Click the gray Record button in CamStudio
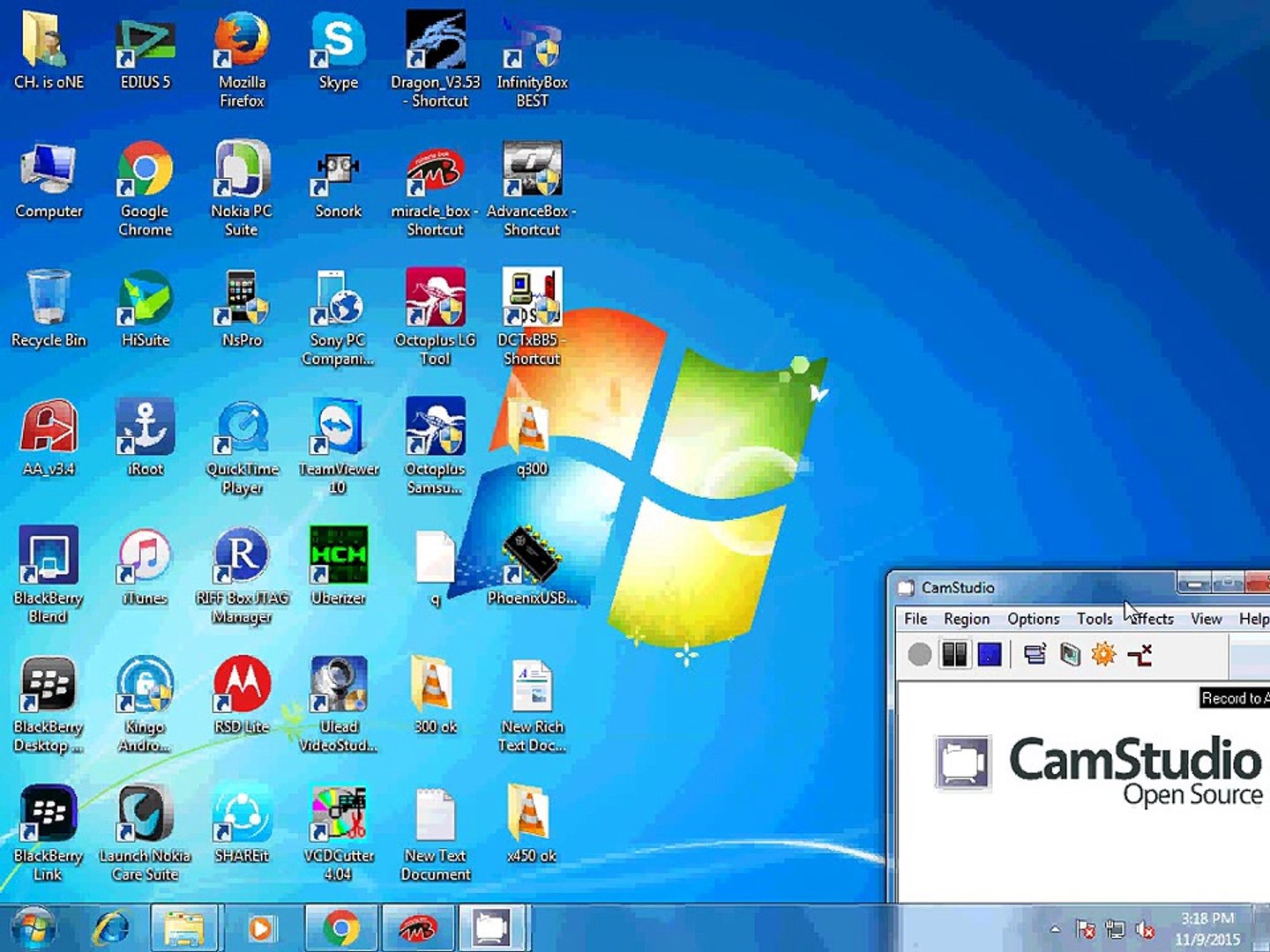 [x=919, y=654]
